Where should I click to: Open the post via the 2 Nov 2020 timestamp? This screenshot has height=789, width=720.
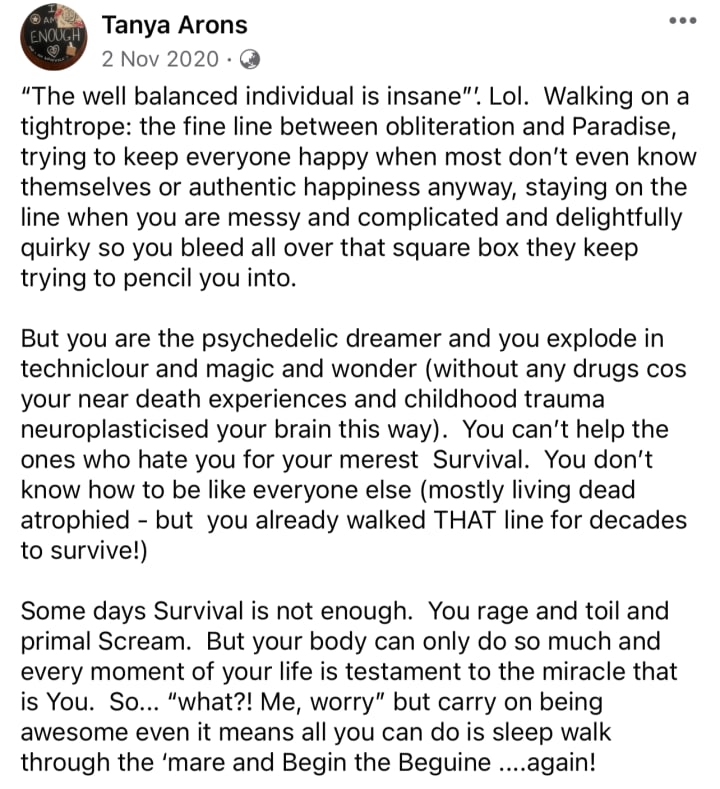pyautogui.click(x=160, y=59)
